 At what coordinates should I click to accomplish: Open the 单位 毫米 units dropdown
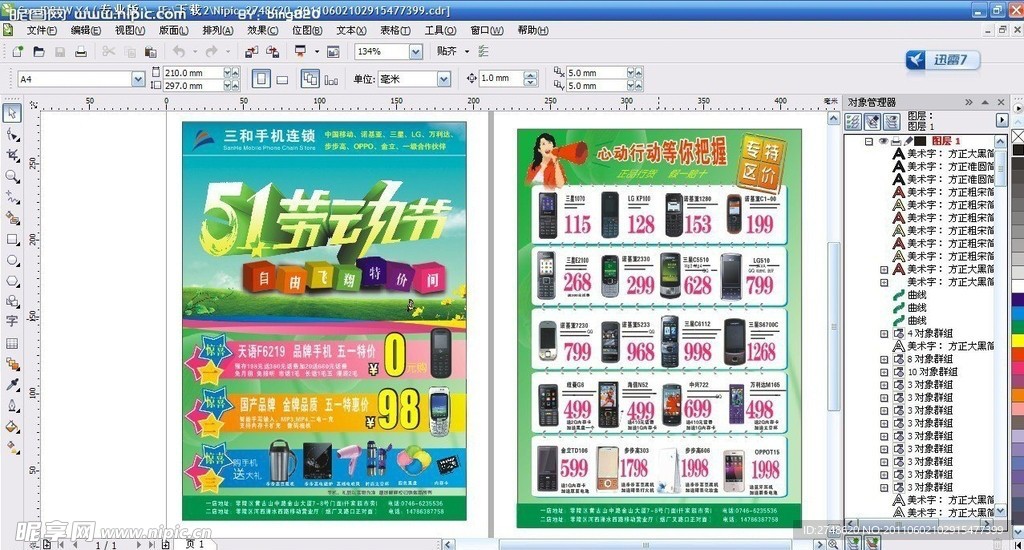point(444,79)
